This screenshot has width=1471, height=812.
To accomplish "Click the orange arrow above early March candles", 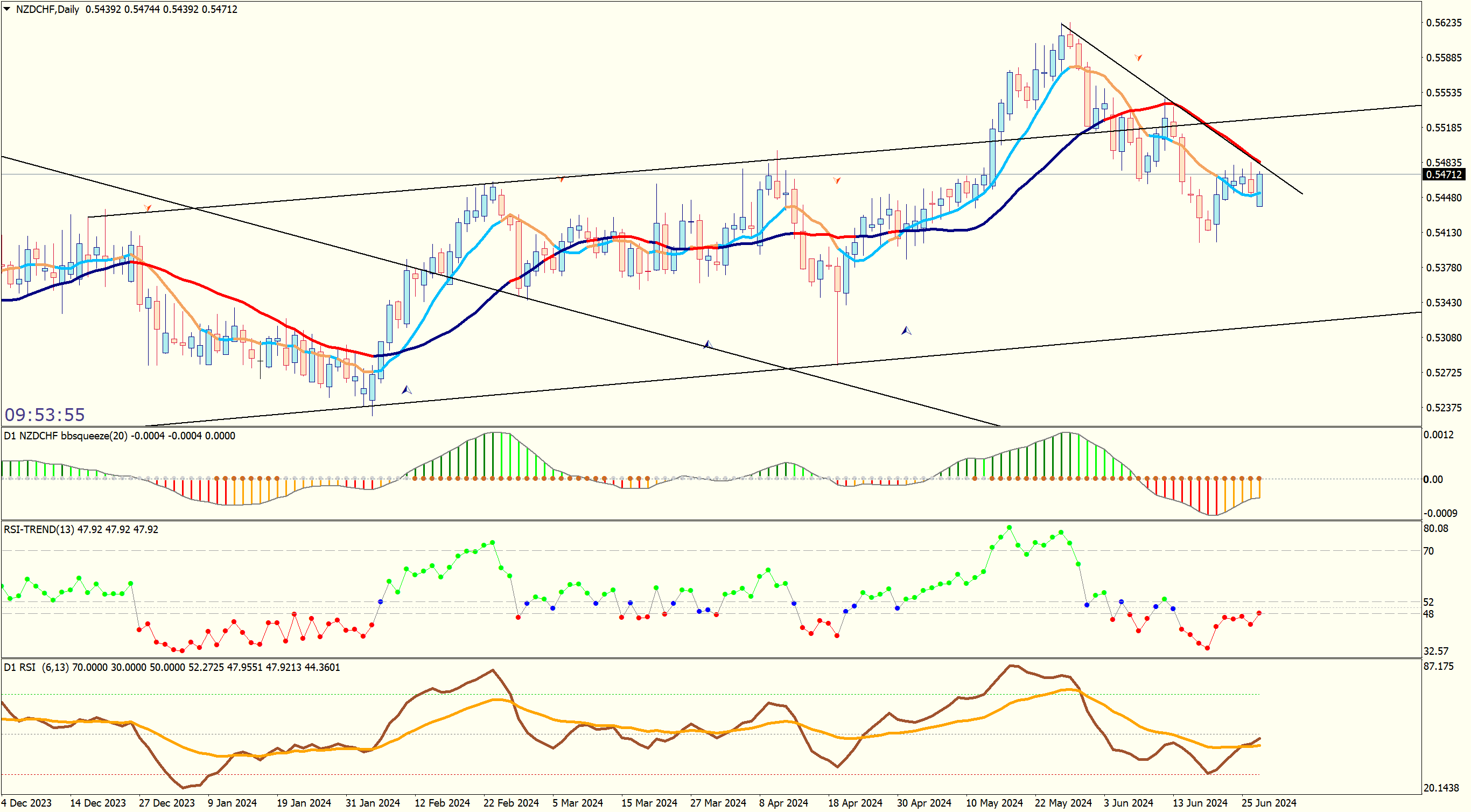I will [x=562, y=179].
